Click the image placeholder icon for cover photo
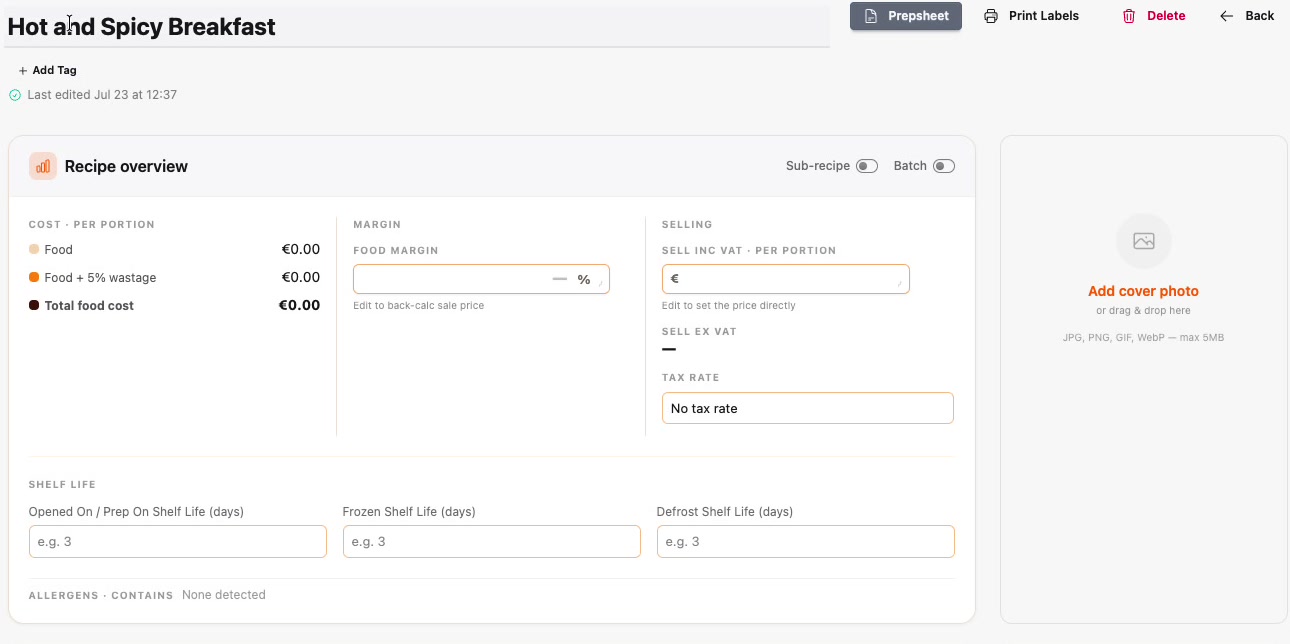The height and width of the screenshot is (644, 1290). coord(1144,241)
